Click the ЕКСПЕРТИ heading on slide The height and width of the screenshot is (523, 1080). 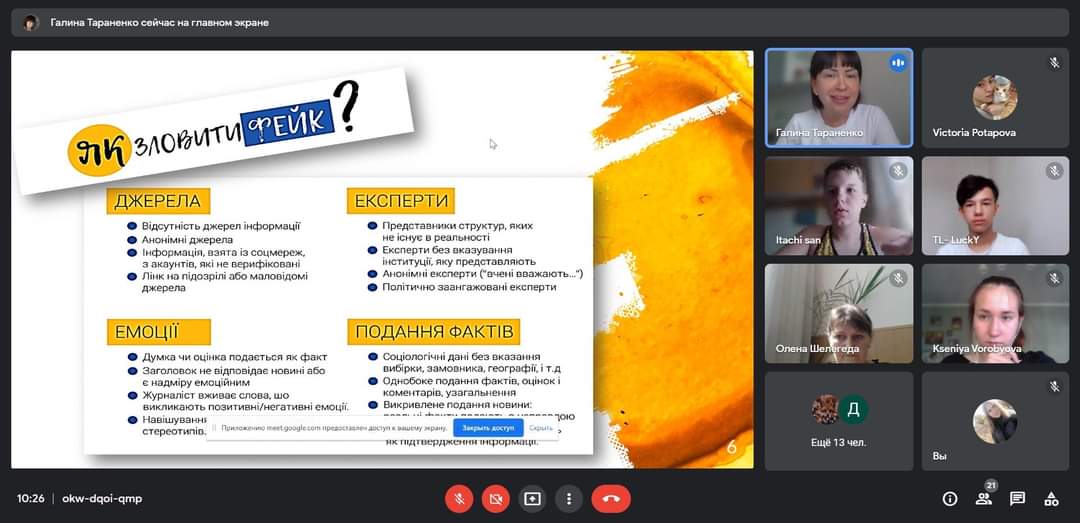pos(401,201)
